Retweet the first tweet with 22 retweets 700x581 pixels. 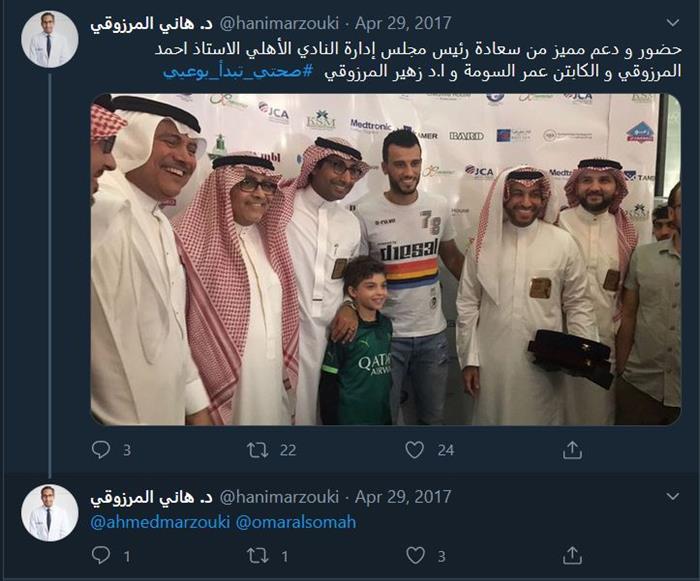click(258, 450)
